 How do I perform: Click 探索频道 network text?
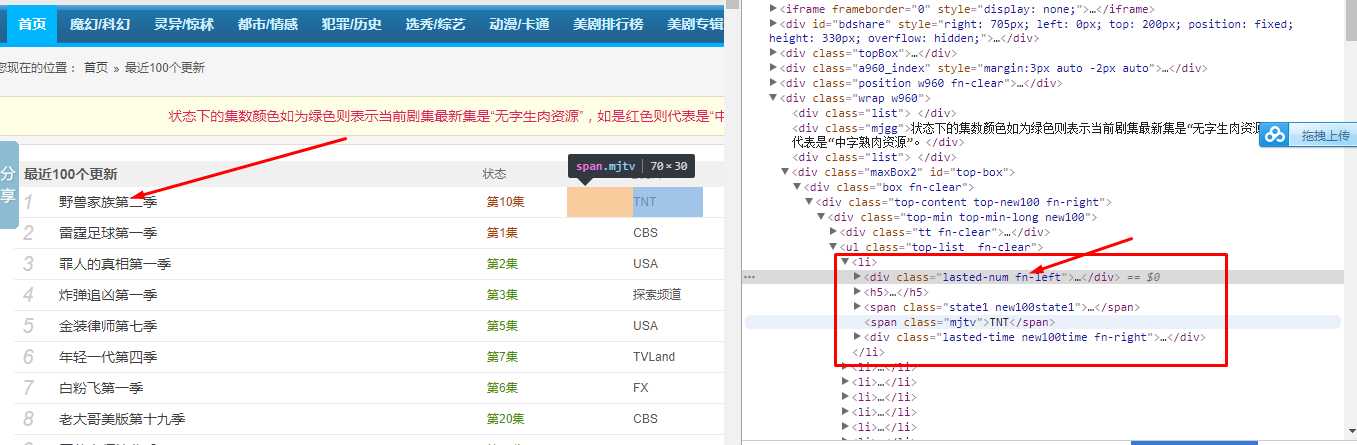coord(657,295)
